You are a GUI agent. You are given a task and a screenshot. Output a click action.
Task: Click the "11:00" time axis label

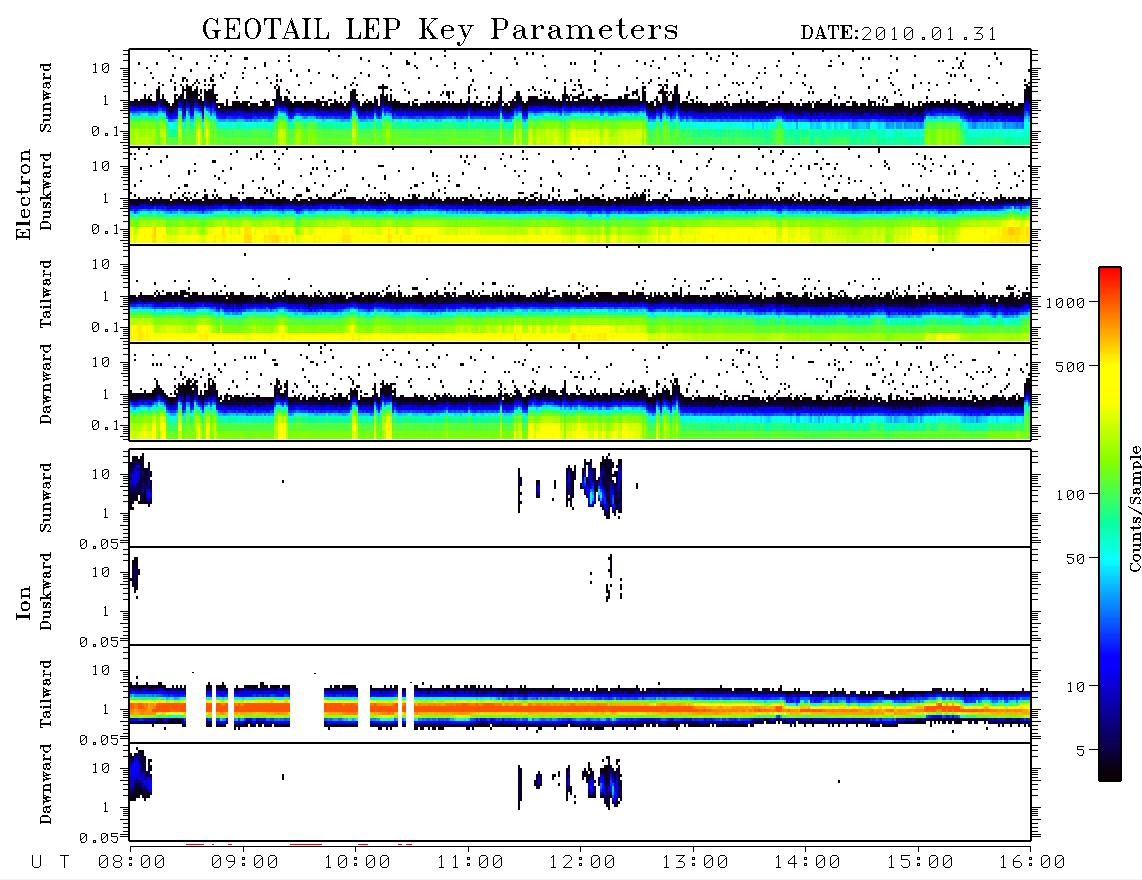470,863
